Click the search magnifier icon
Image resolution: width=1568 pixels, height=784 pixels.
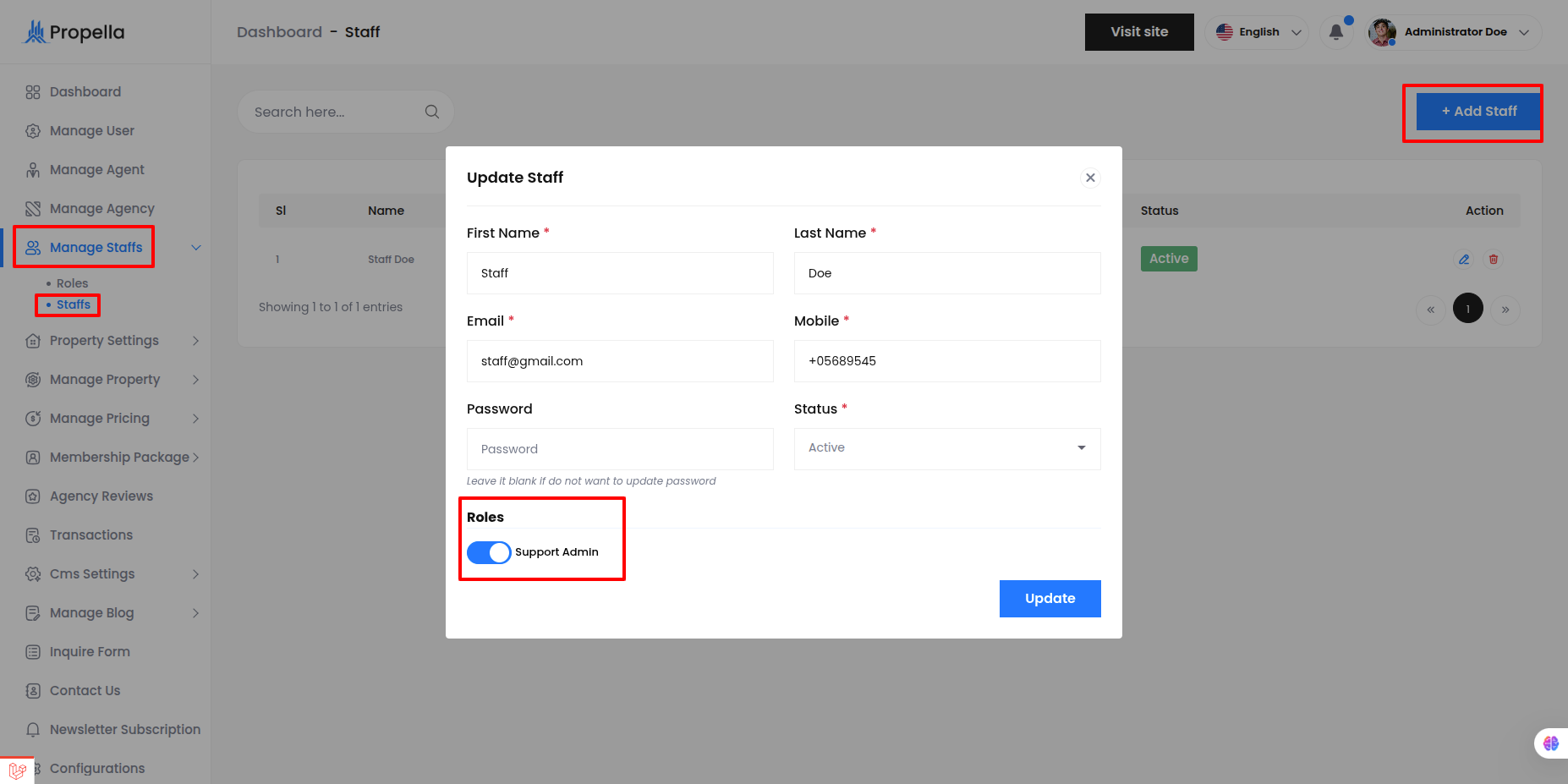point(432,112)
